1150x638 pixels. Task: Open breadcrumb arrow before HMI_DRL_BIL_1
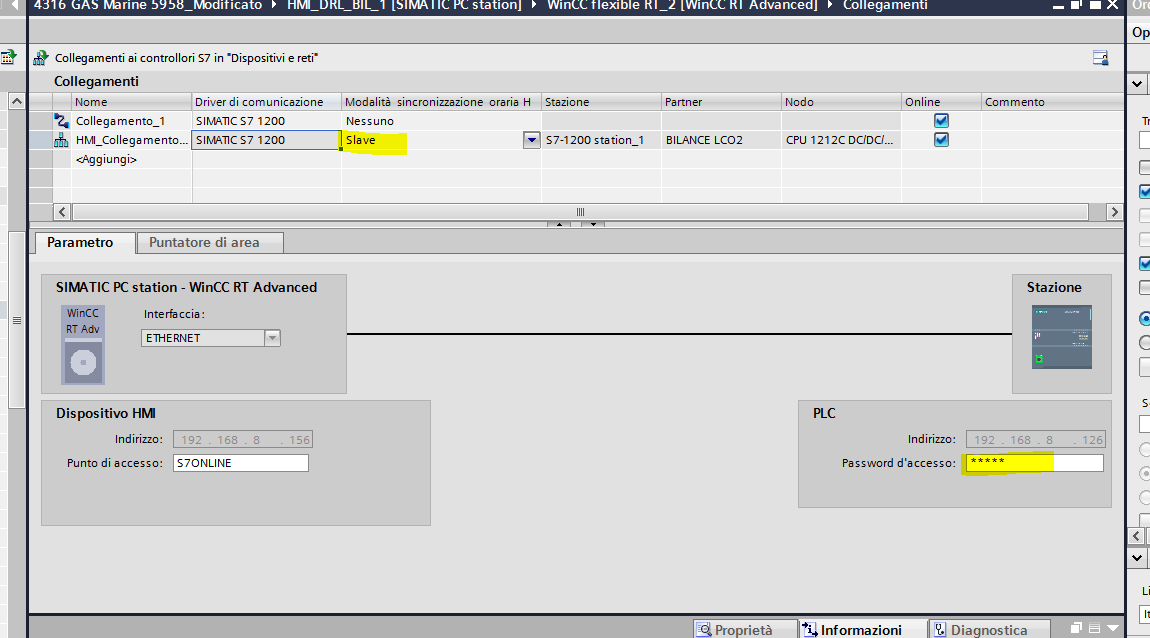pyautogui.click(x=275, y=5)
